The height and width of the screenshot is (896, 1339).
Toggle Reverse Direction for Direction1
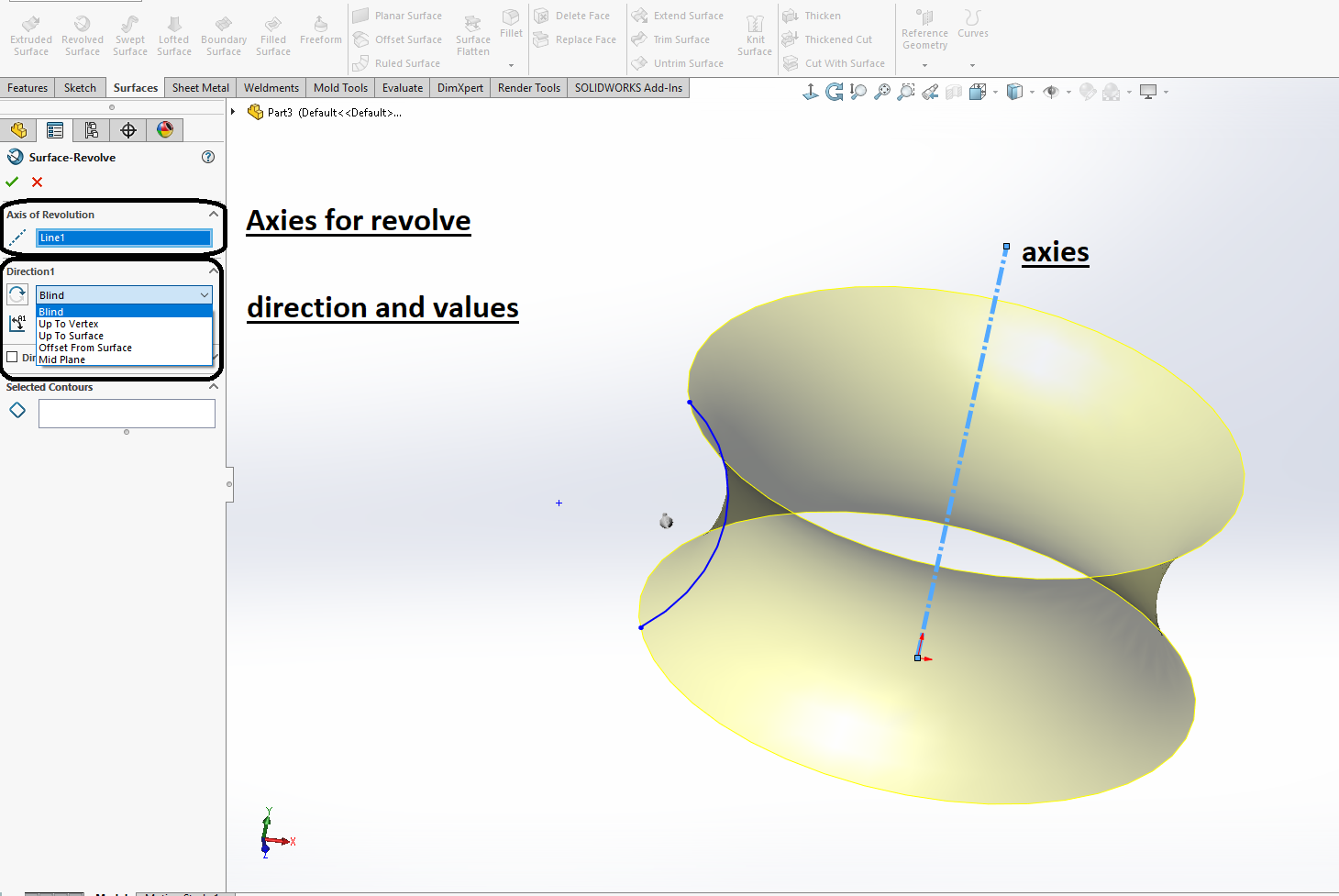[17, 294]
